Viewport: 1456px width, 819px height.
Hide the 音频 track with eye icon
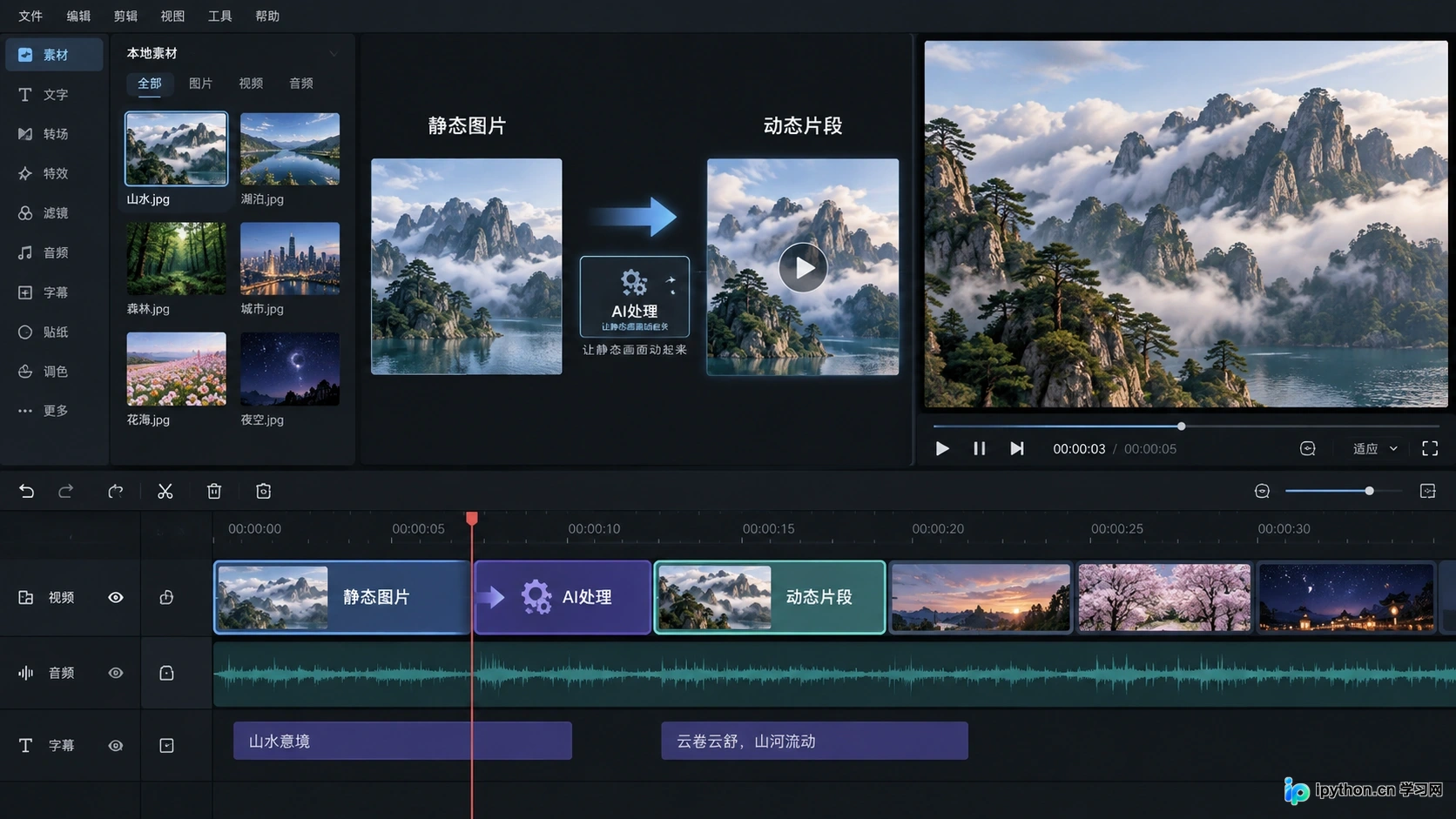pyautogui.click(x=116, y=673)
